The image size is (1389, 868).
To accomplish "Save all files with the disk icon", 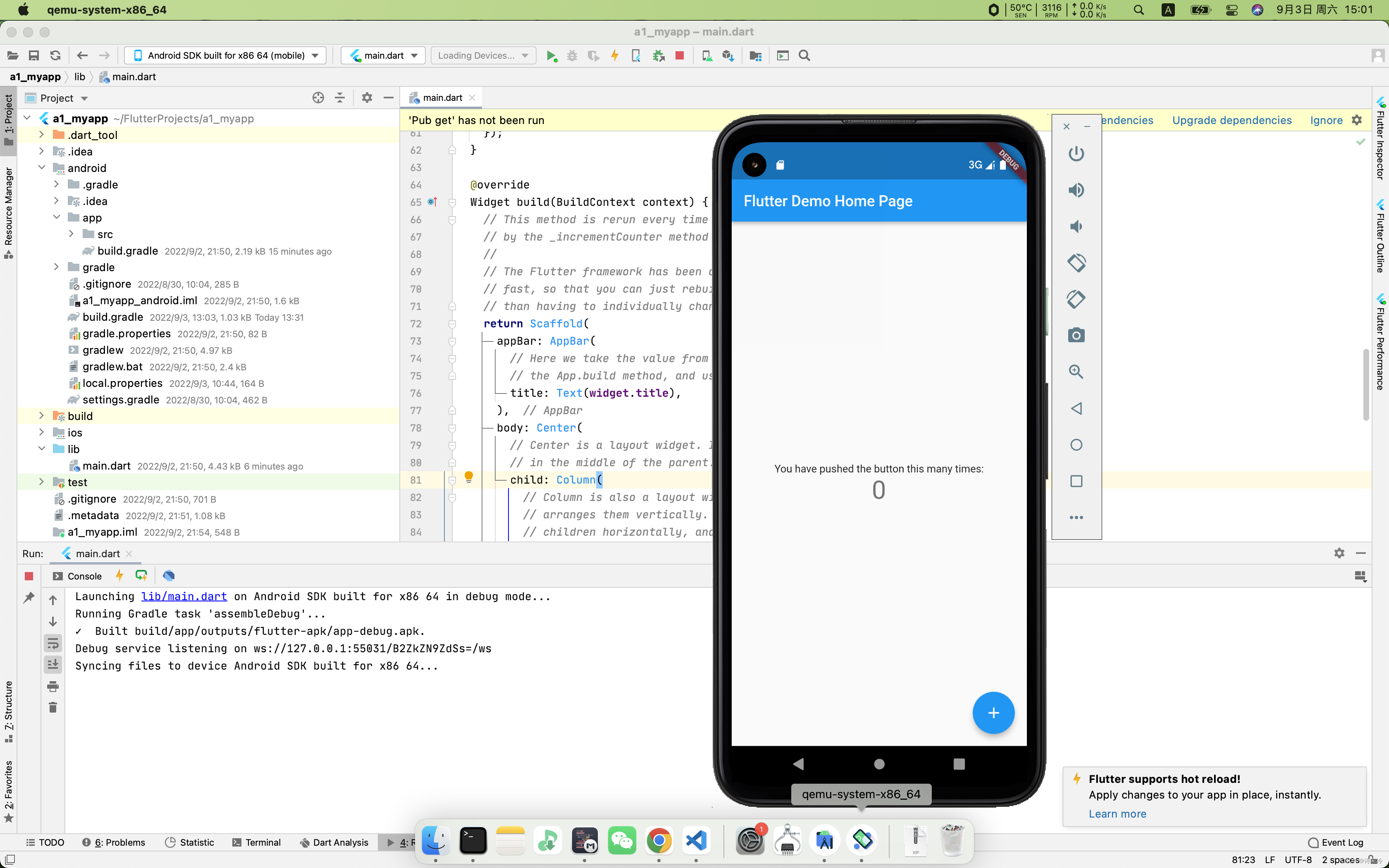I will 34,56.
